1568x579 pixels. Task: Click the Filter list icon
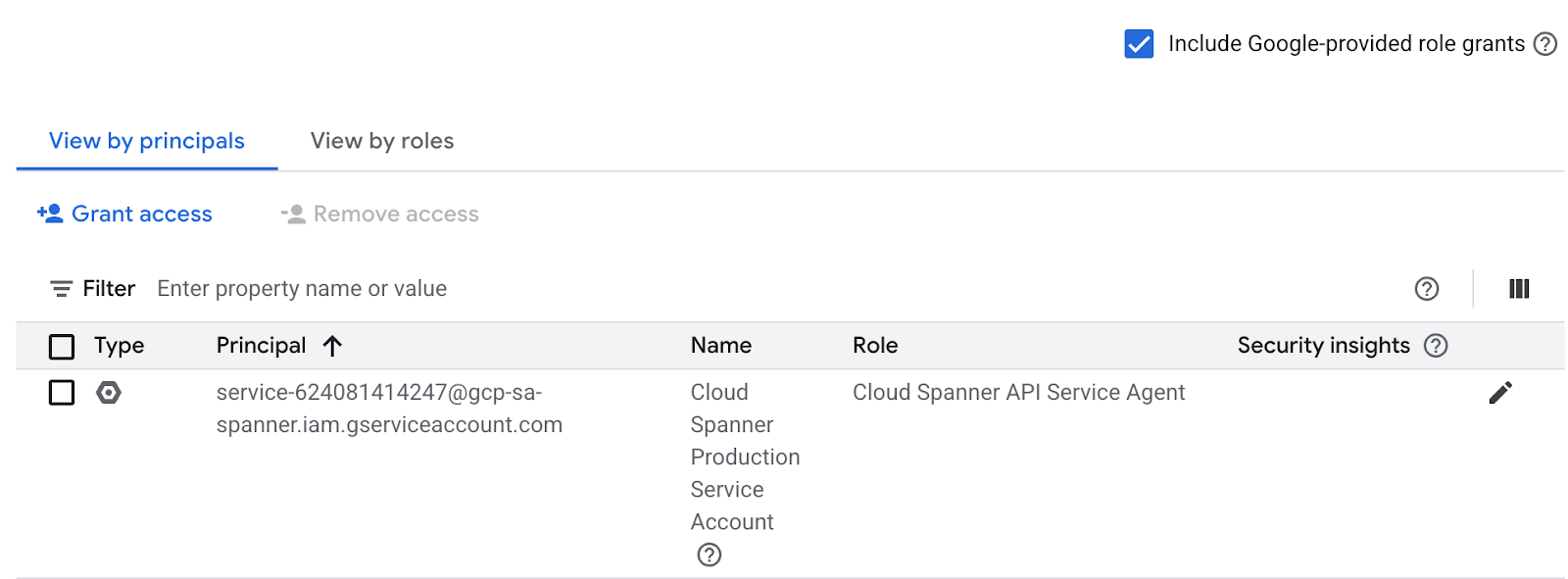[62, 289]
